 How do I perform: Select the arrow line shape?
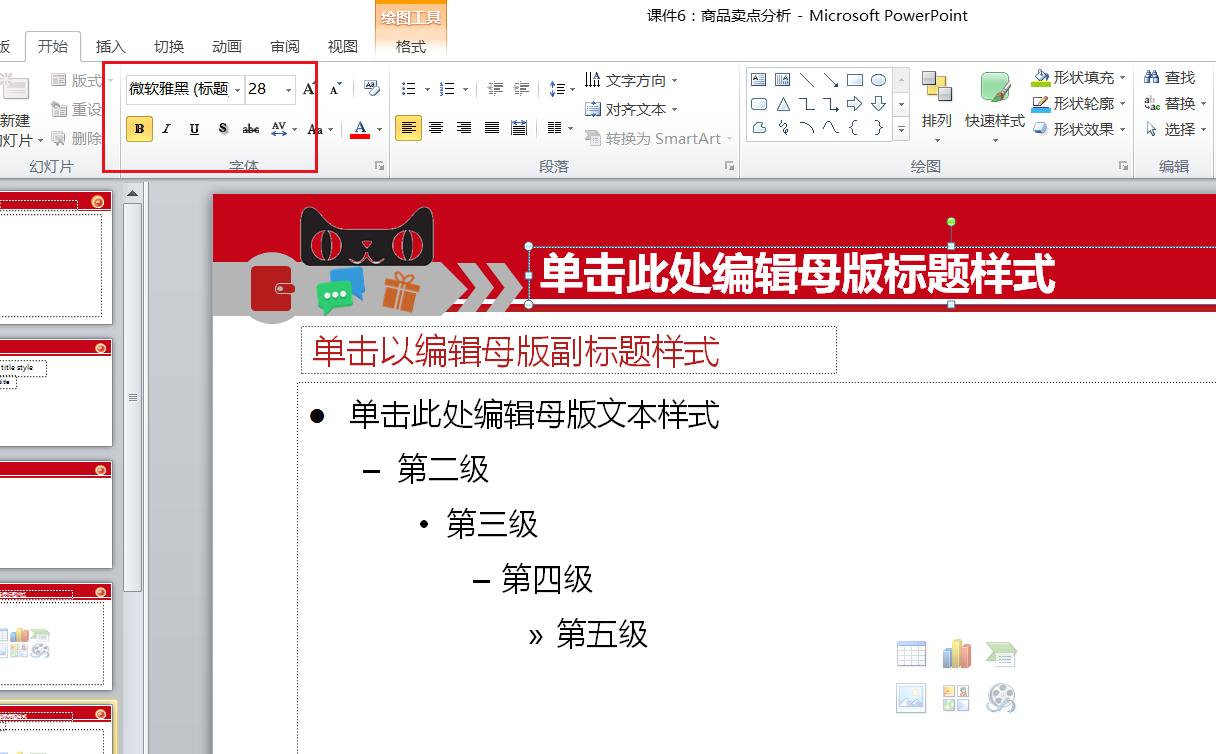coord(830,80)
